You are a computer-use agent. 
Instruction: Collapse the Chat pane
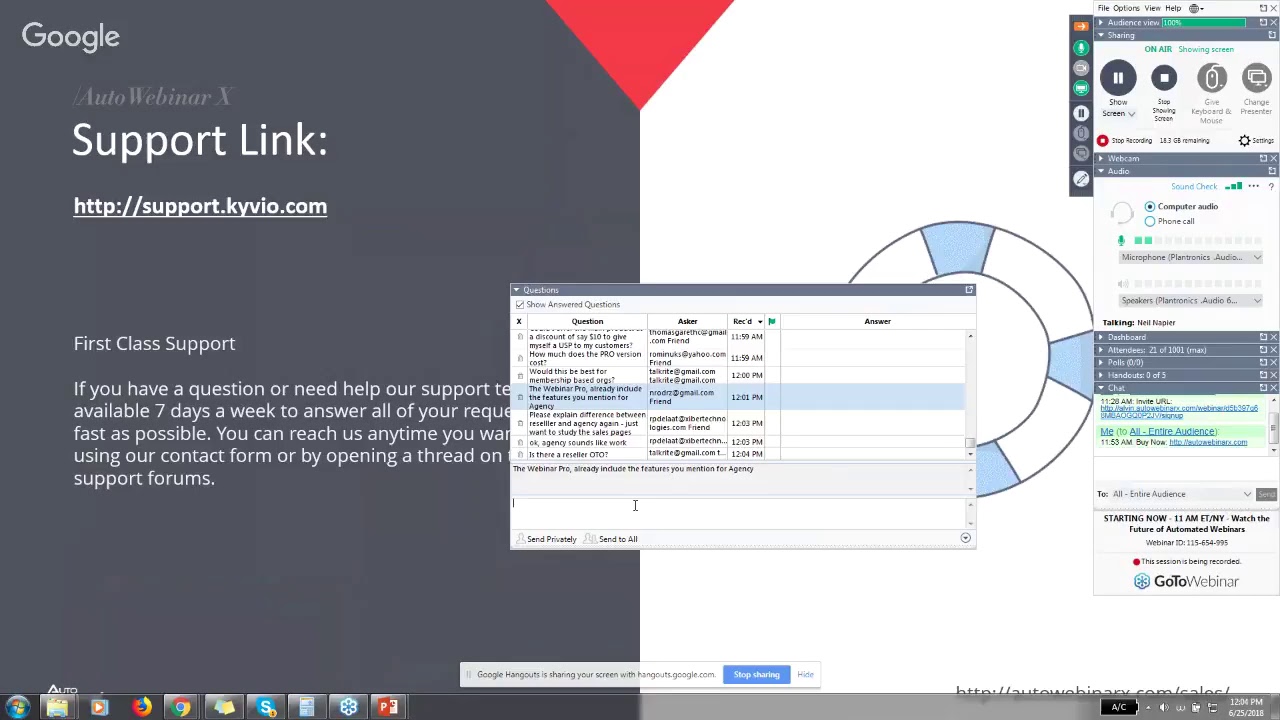[1101, 388]
